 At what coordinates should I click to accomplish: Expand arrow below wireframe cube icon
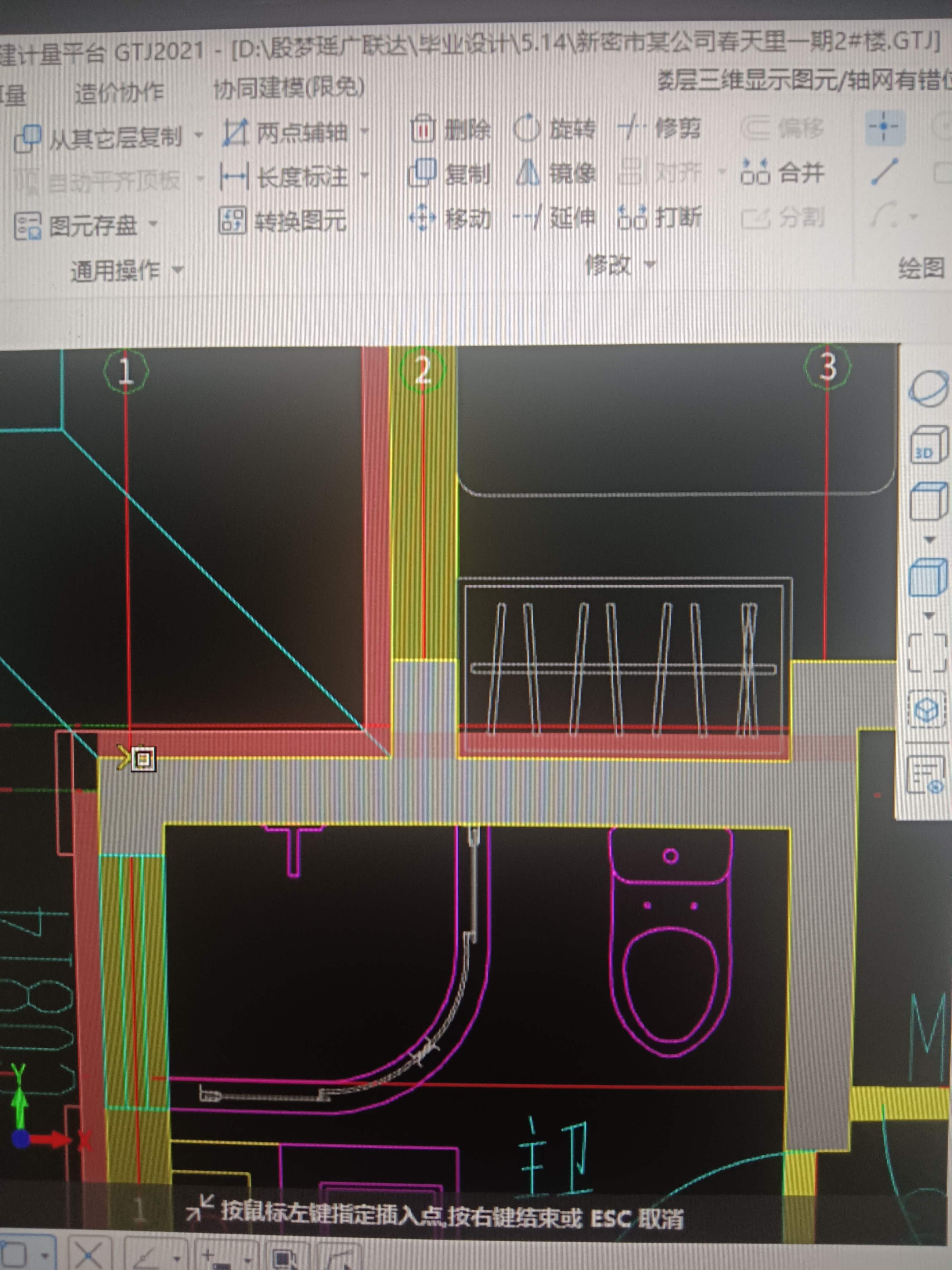930,540
